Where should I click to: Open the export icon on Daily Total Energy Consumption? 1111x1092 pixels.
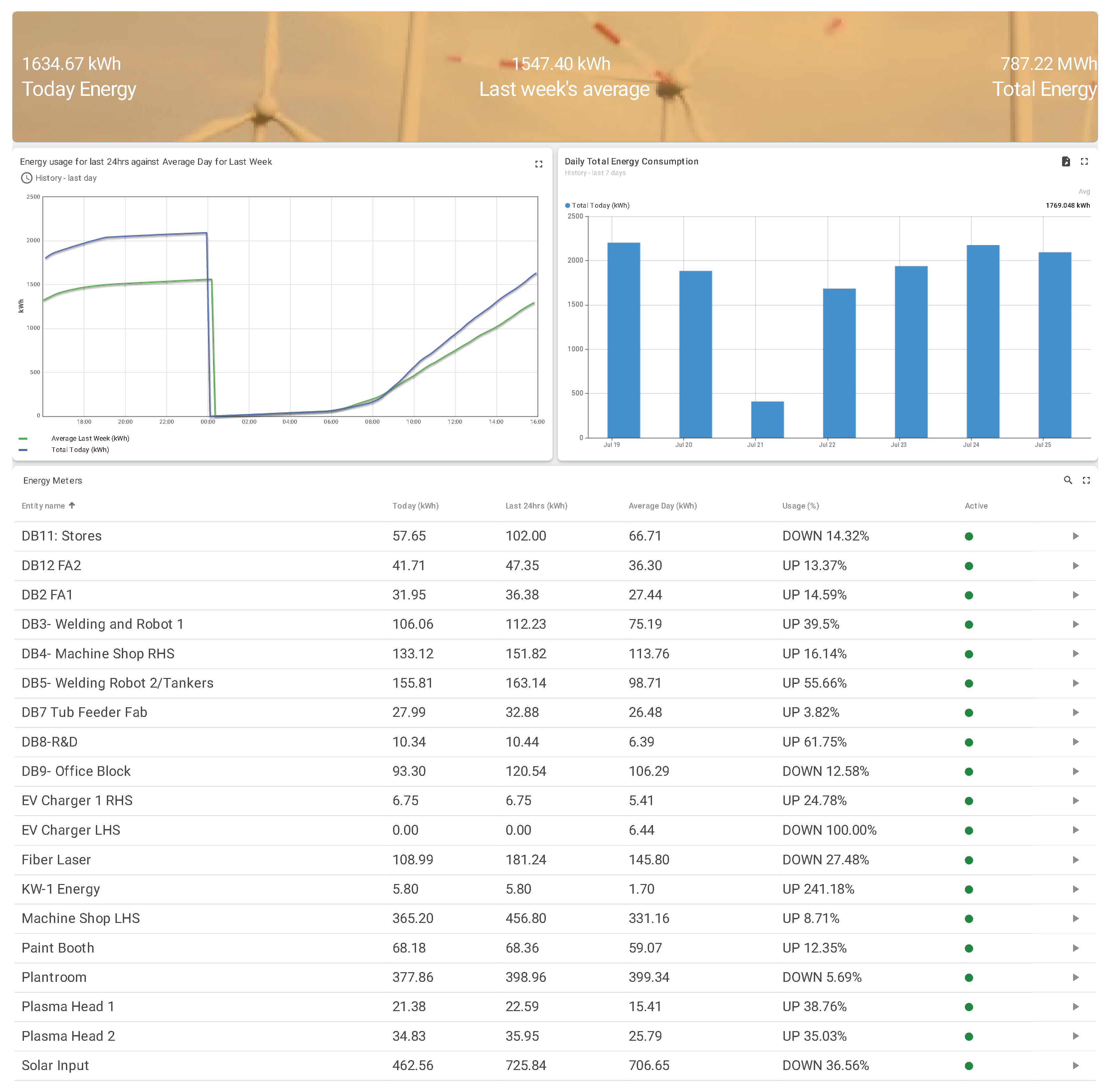click(1066, 162)
